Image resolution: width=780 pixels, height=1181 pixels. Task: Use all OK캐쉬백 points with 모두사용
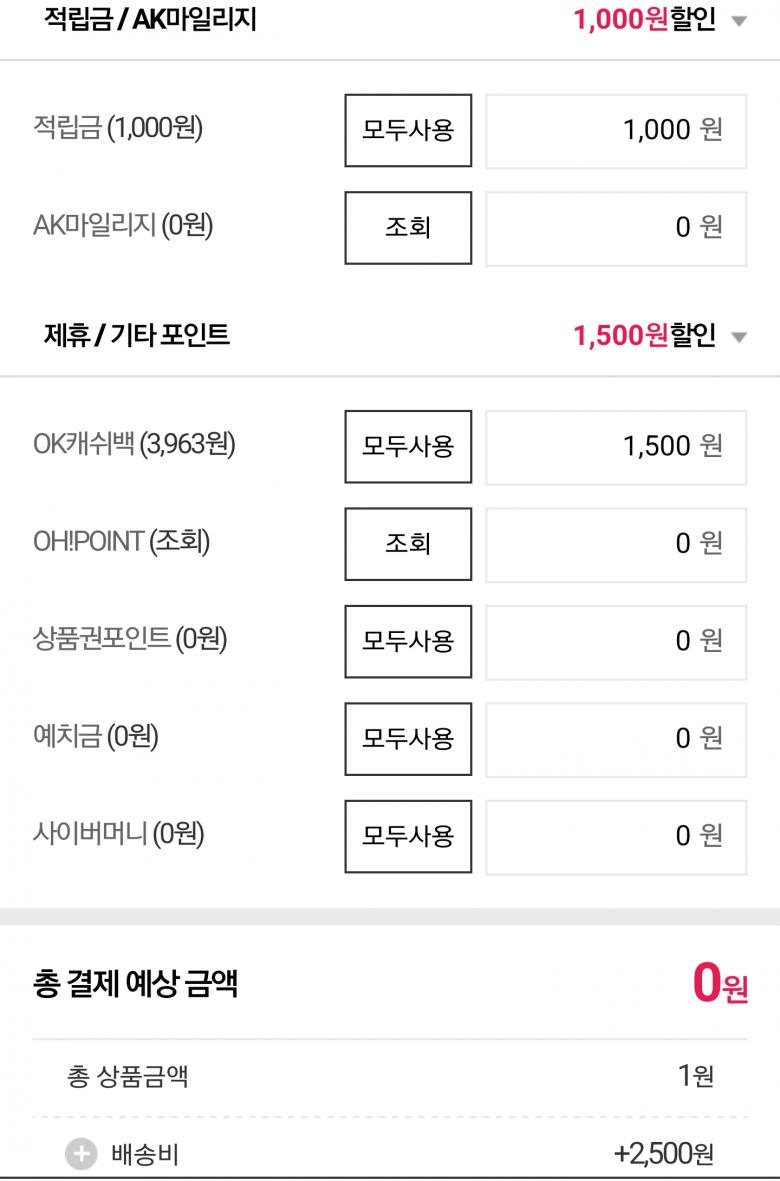(408, 446)
